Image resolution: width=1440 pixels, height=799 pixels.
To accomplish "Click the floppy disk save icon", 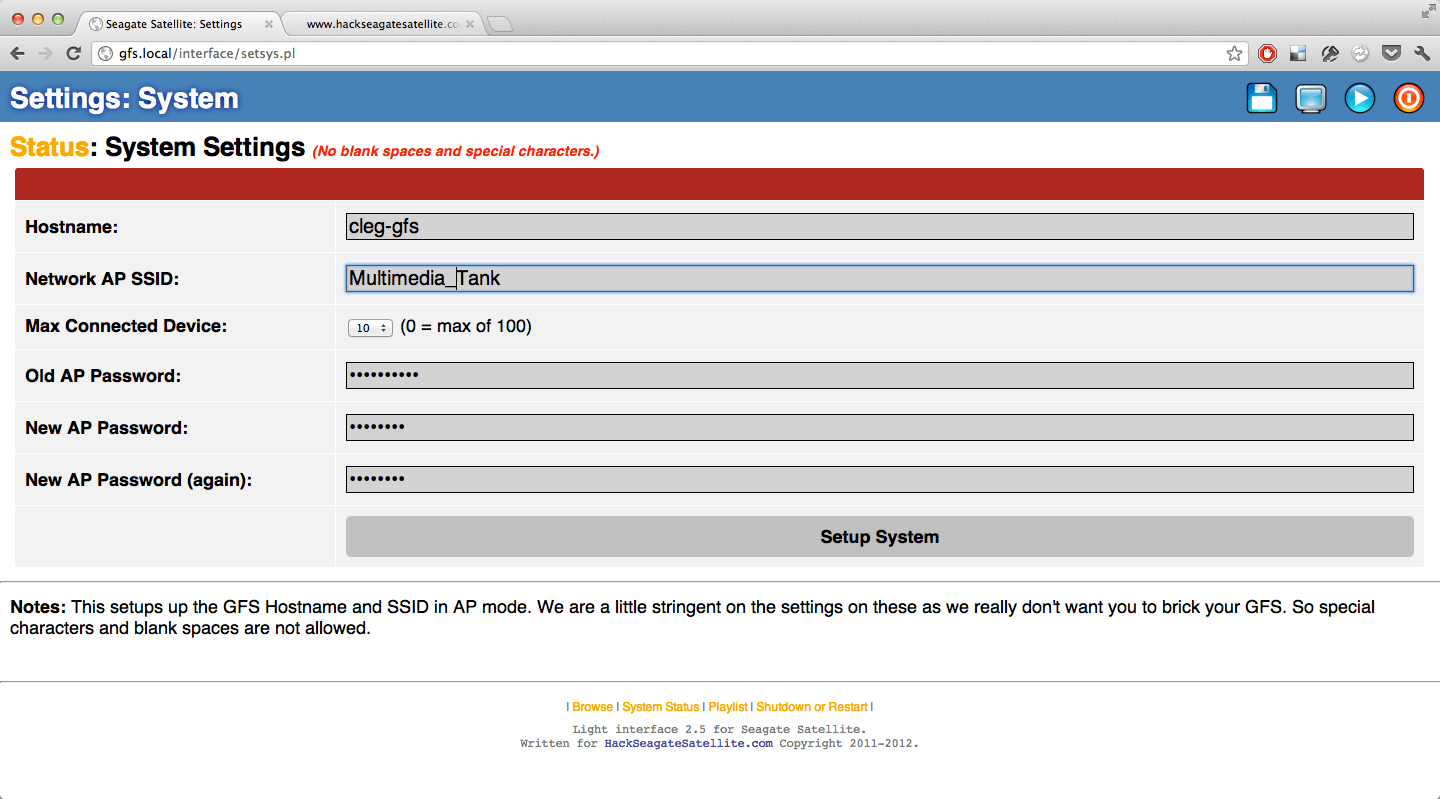I will pyautogui.click(x=1262, y=98).
